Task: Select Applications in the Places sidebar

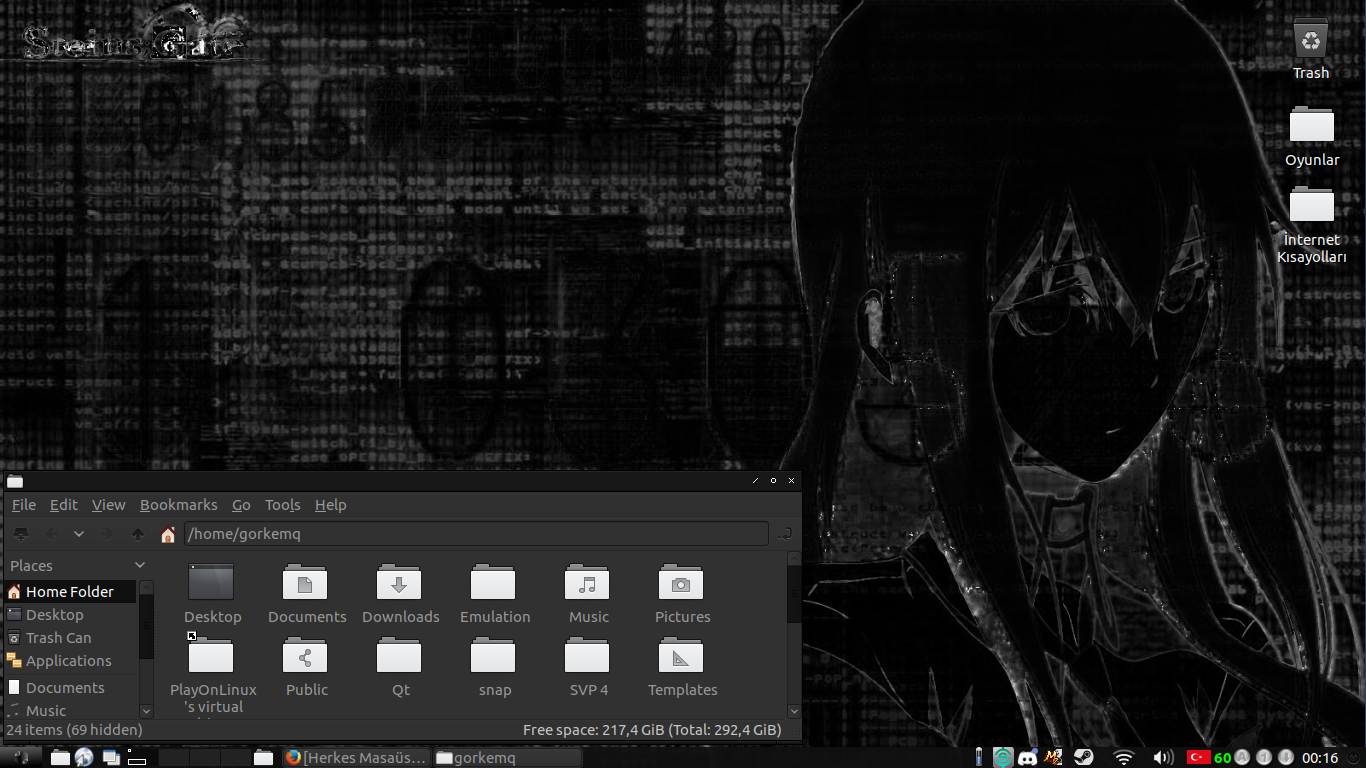Action: [x=70, y=661]
